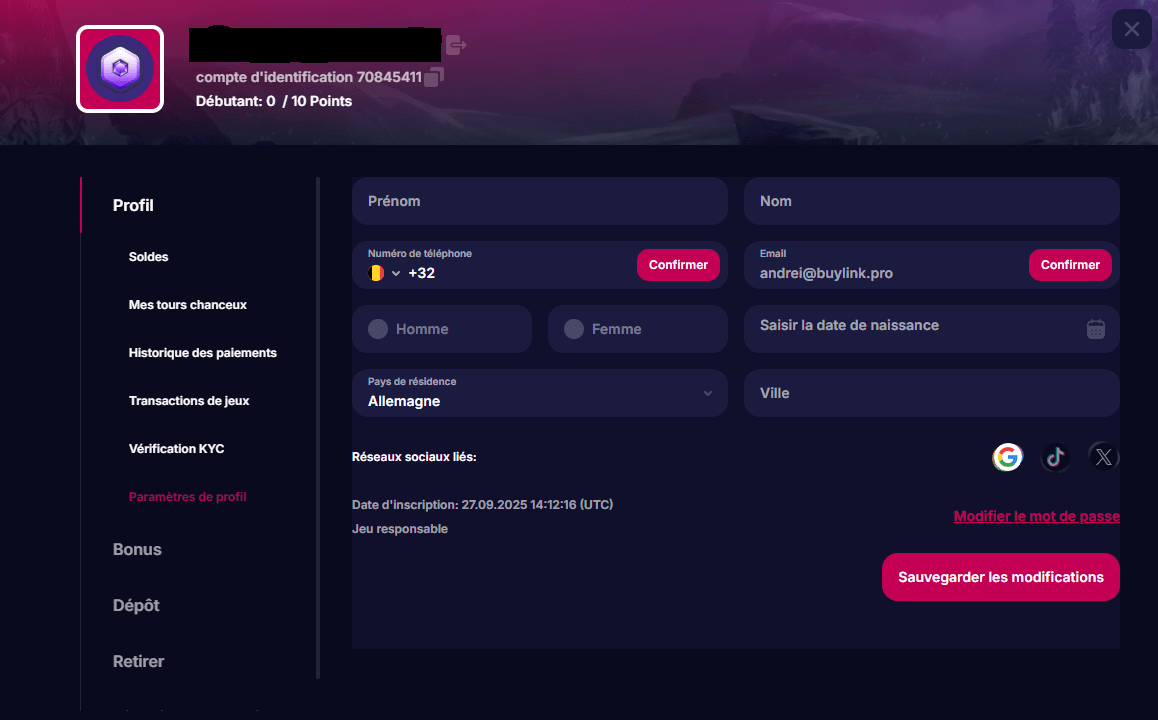Close the profile dialog with X
This screenshot has height=720, width=1158.
click(x=1131, y=29)
